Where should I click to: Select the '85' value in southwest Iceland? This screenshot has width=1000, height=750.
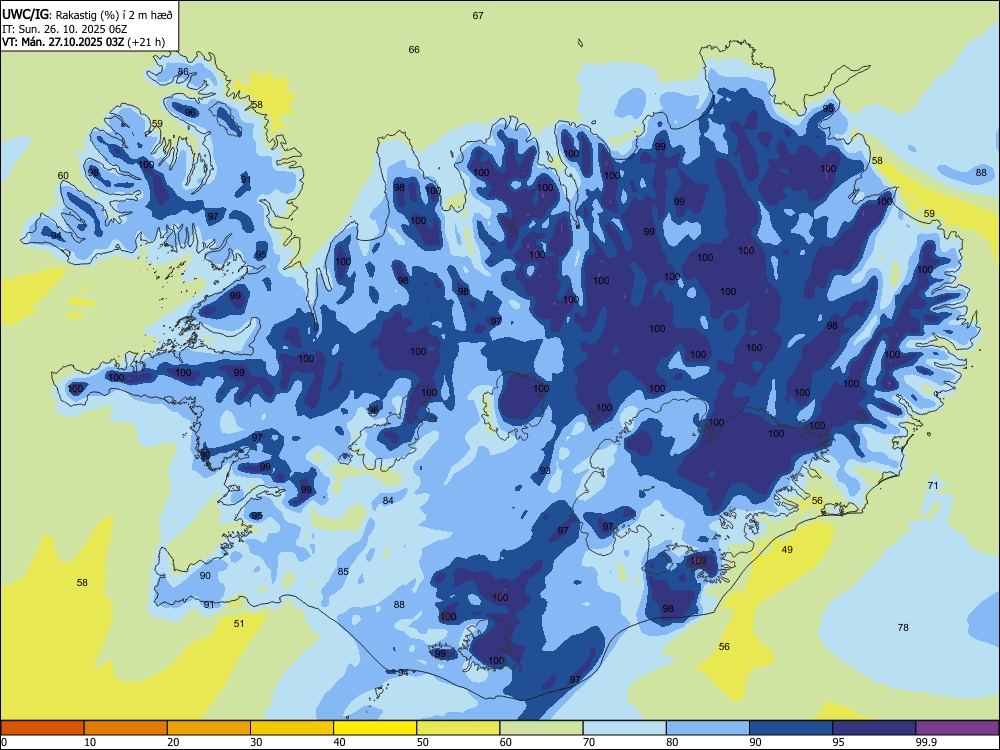(x=343, y=571)
